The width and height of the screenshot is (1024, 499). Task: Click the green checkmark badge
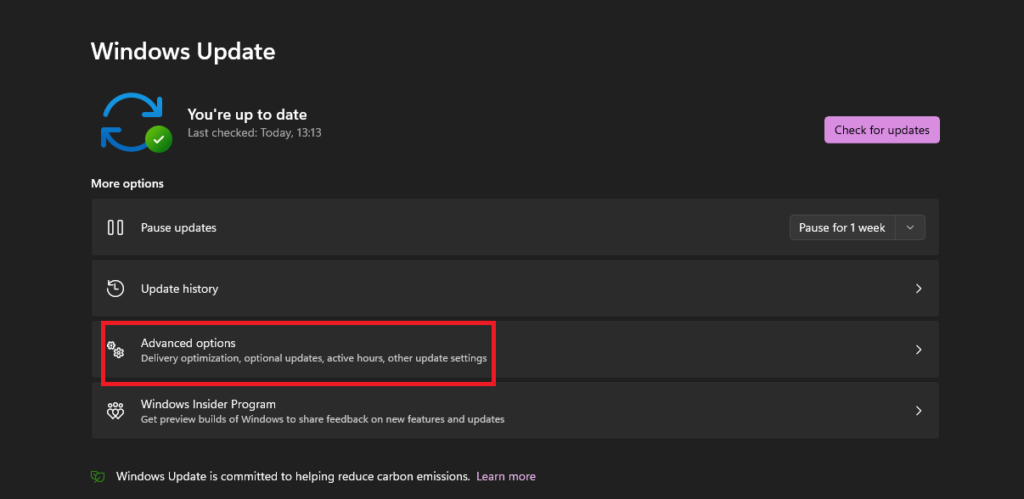click(x=158, y=139)
